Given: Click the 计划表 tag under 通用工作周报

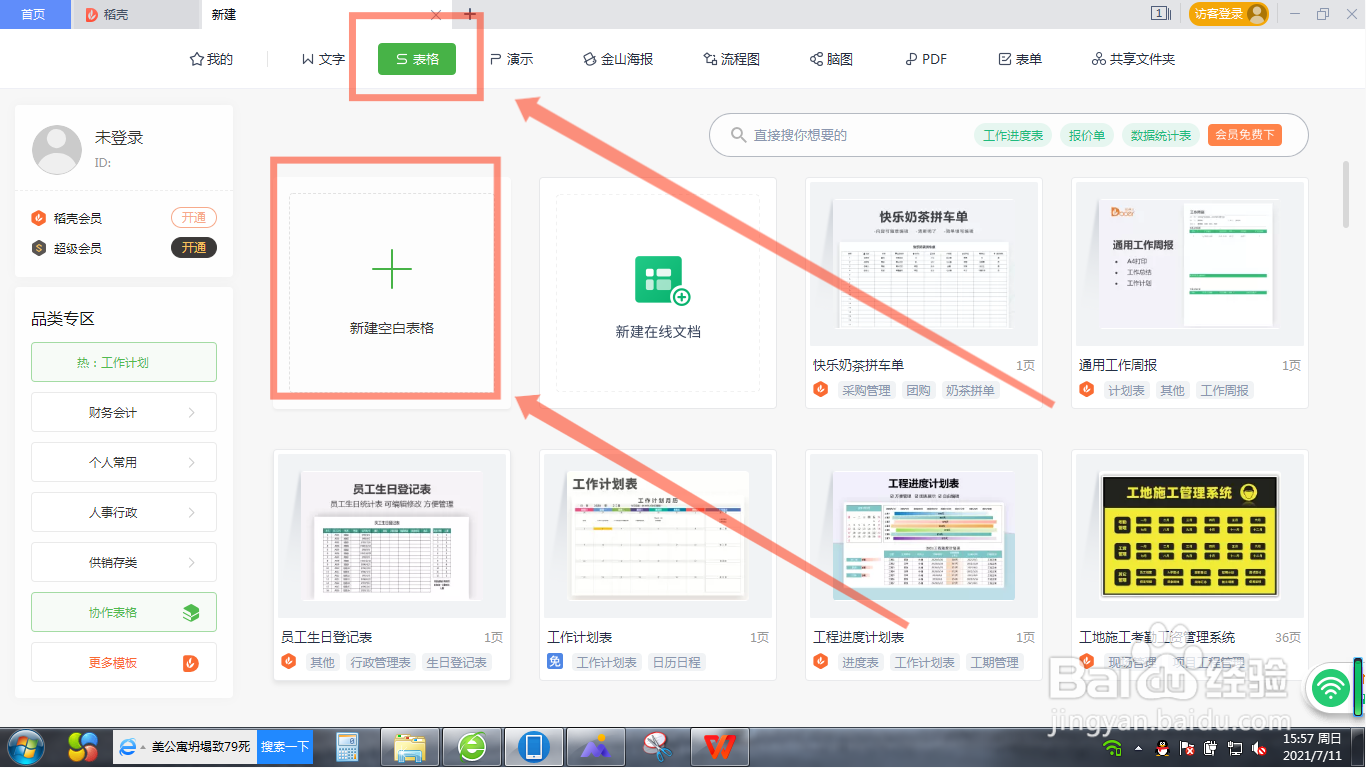Looking at the screenshot, I should [1126, 390].
